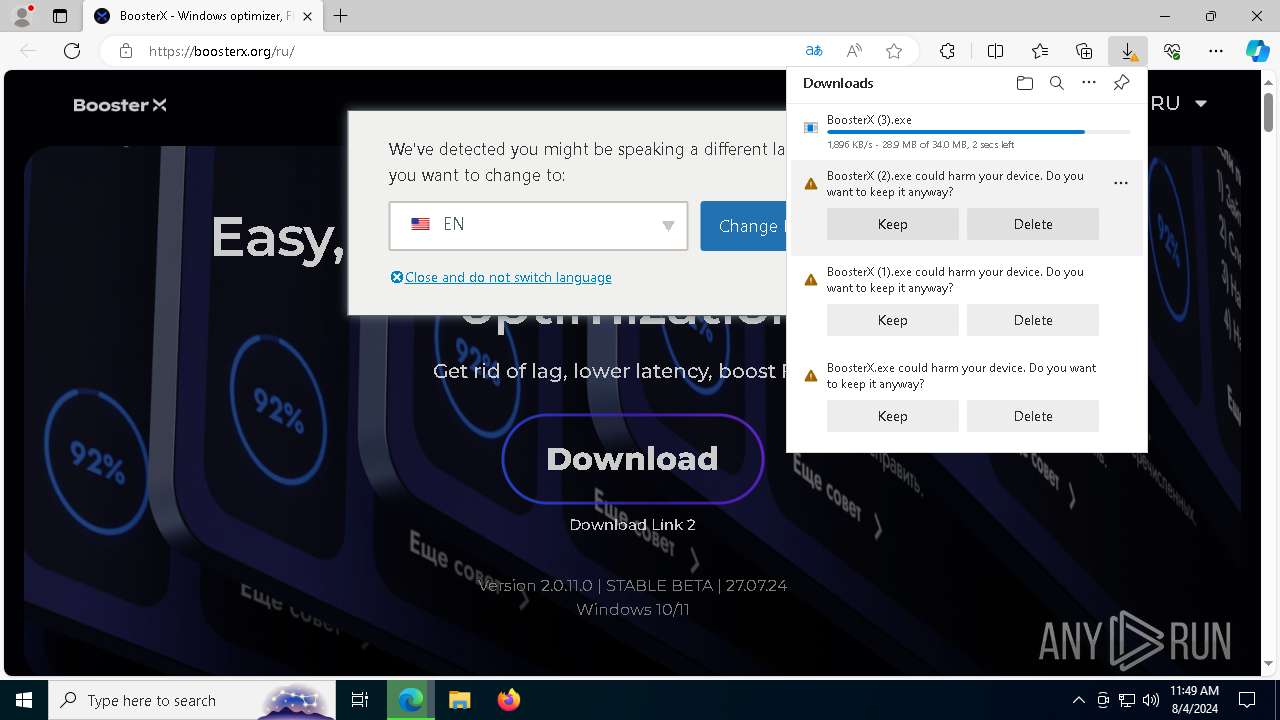Open Browser essentials heart icon
Screen dimensions: 1280x720
click(1172, 51)
